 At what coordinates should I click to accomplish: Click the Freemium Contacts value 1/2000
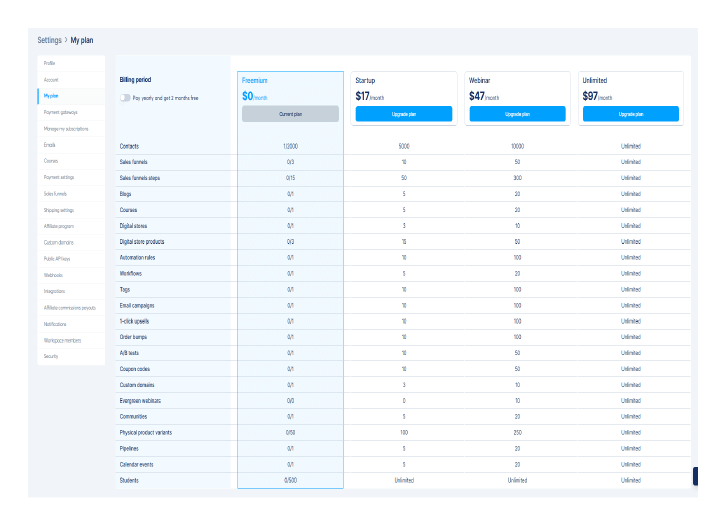(290, 146)
